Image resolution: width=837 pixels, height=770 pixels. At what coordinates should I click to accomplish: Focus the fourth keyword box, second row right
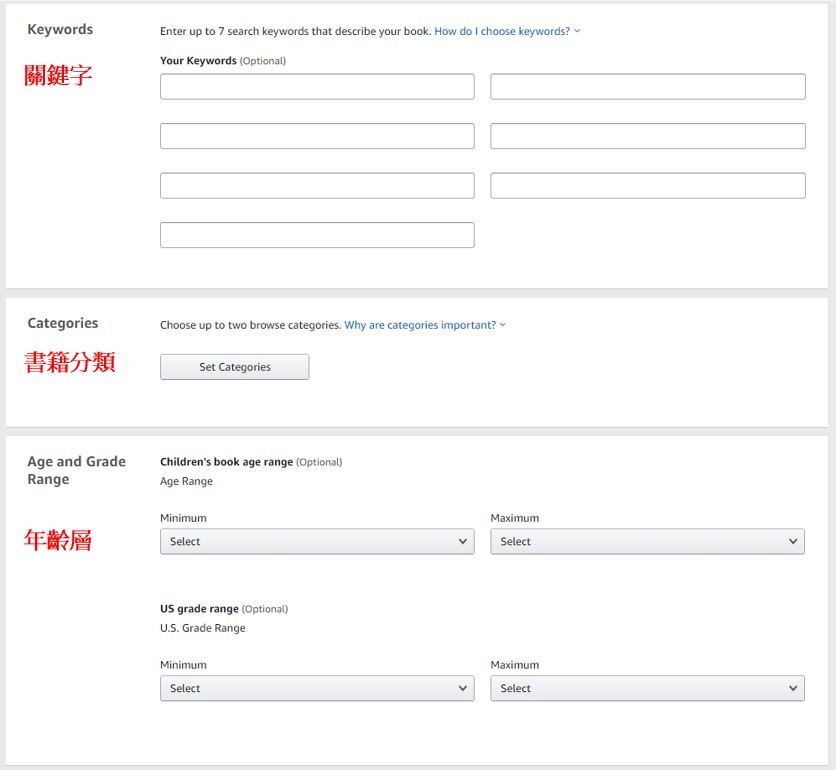(x=648, y=136)
